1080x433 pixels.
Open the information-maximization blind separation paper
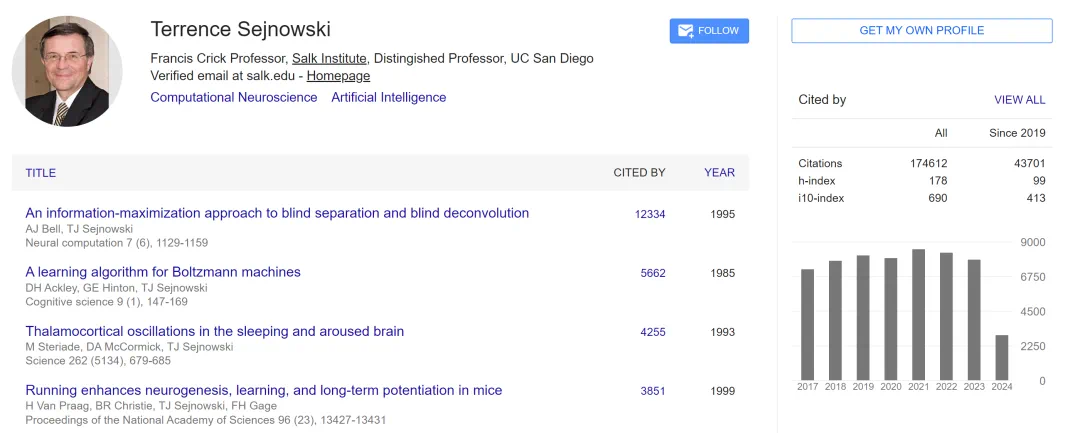coord(277,213)
